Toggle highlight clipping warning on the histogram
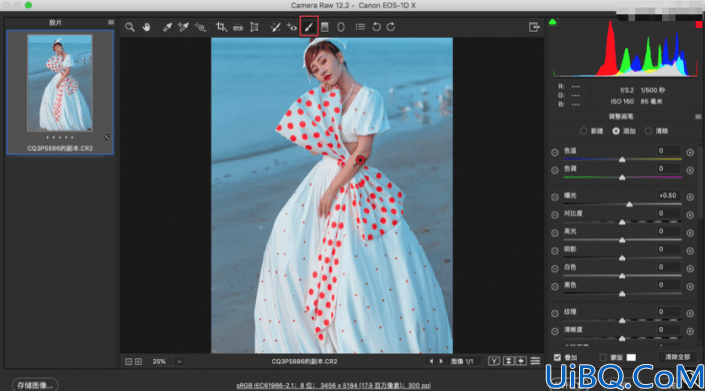 (x=699, y=24)
